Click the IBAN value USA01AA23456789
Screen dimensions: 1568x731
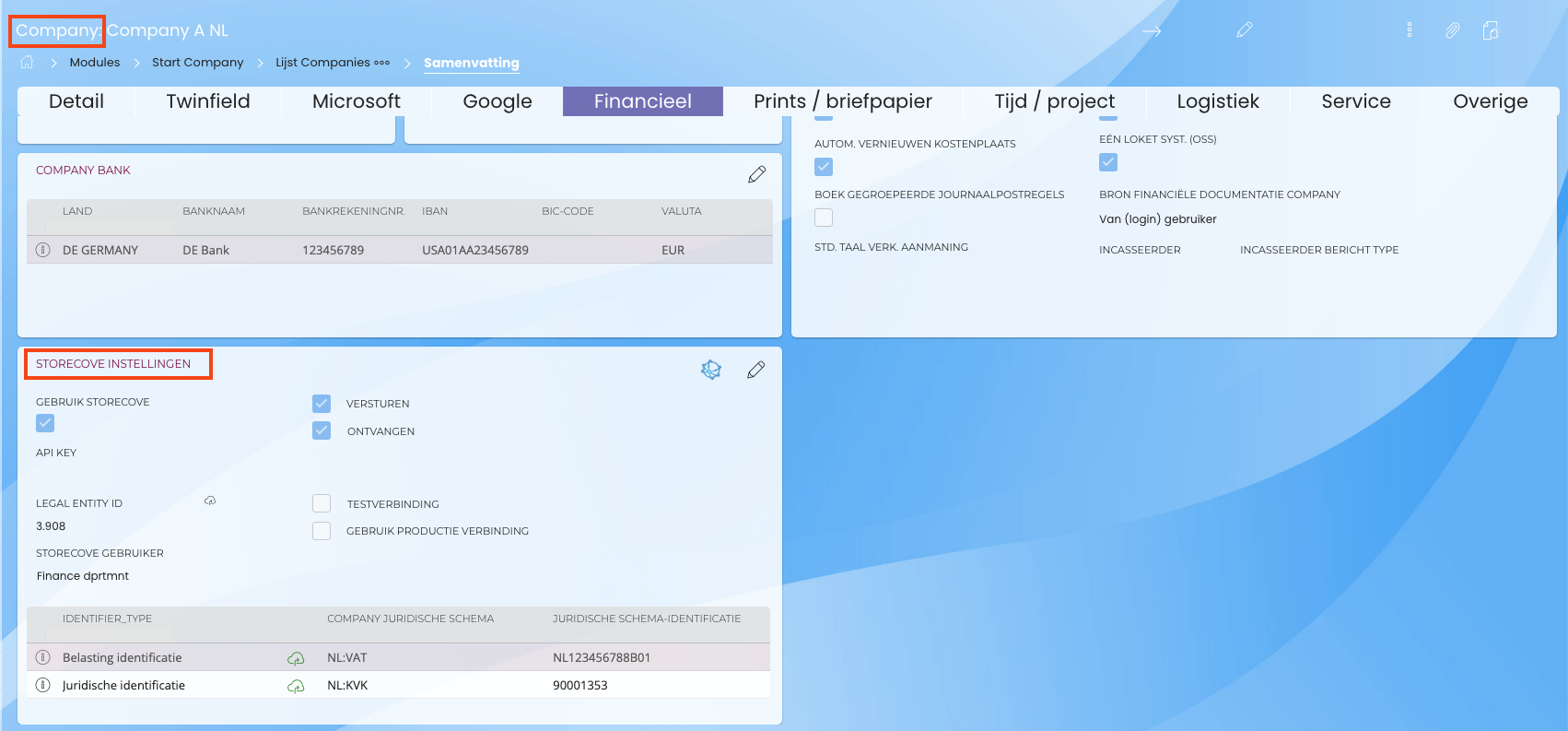coord(475,250)
